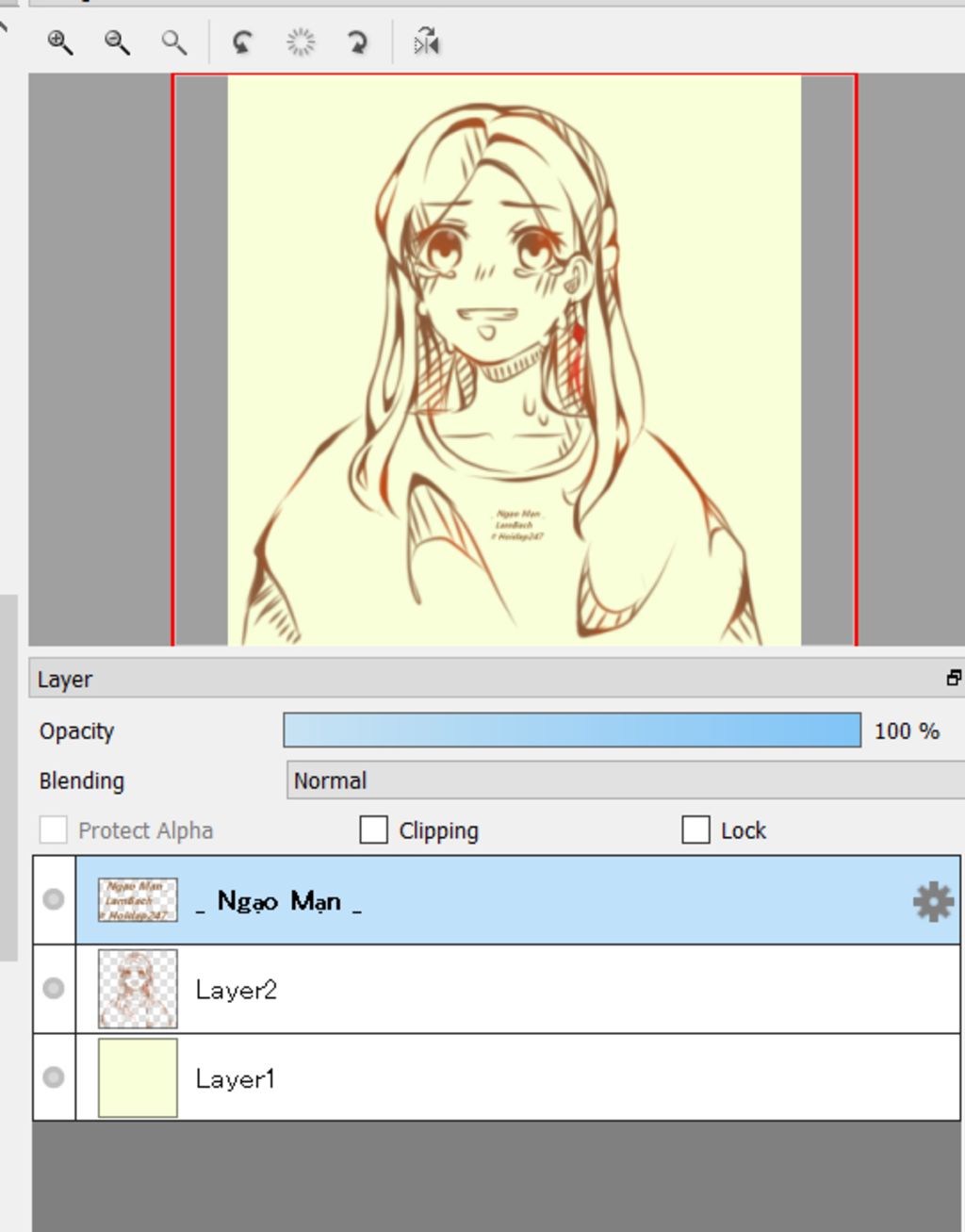
Task: Zoom out of the navigator preview
Action: pyautogui.click(x=117, y=41)
